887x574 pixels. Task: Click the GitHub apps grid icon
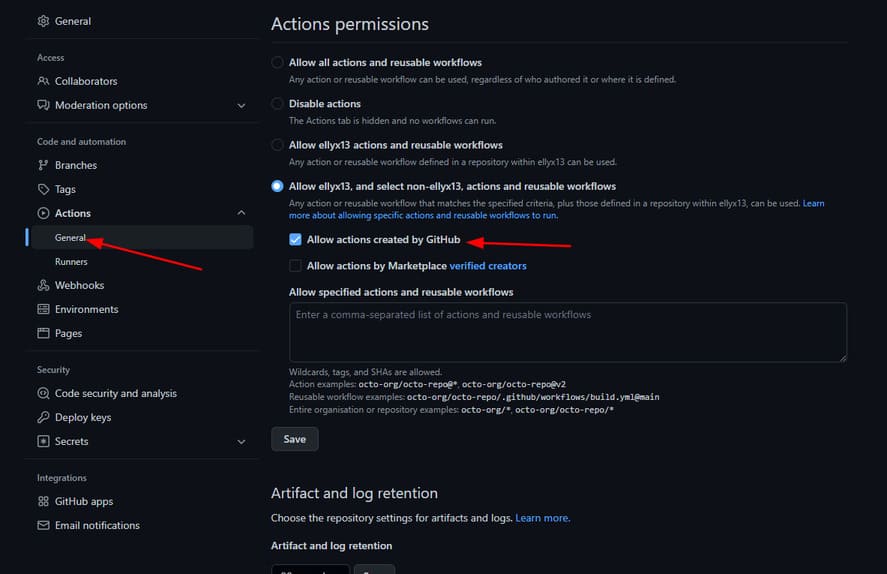pyautogui.click(x=43, y=502)
